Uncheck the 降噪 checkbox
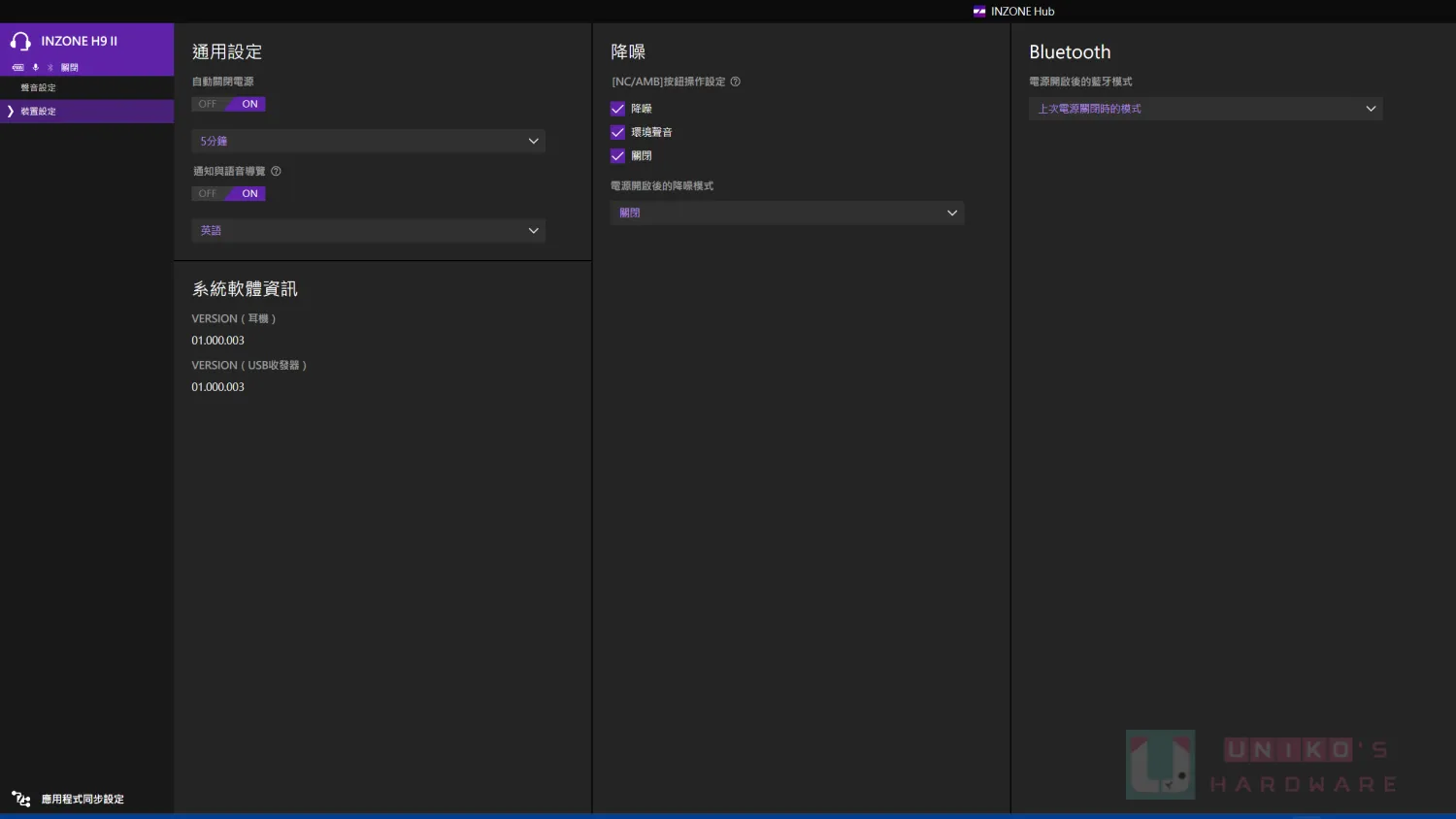This screenshot has width=1456, height=819. [617, 109]
